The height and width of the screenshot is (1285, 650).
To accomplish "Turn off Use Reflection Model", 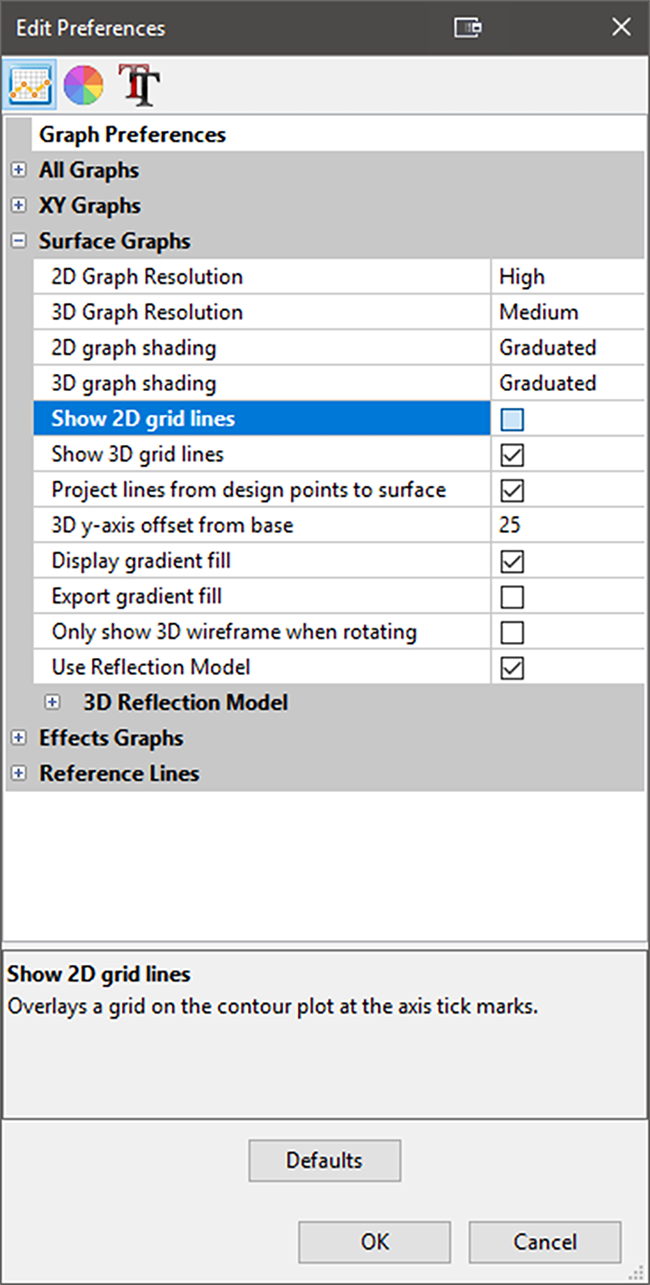I will [513, 668].
